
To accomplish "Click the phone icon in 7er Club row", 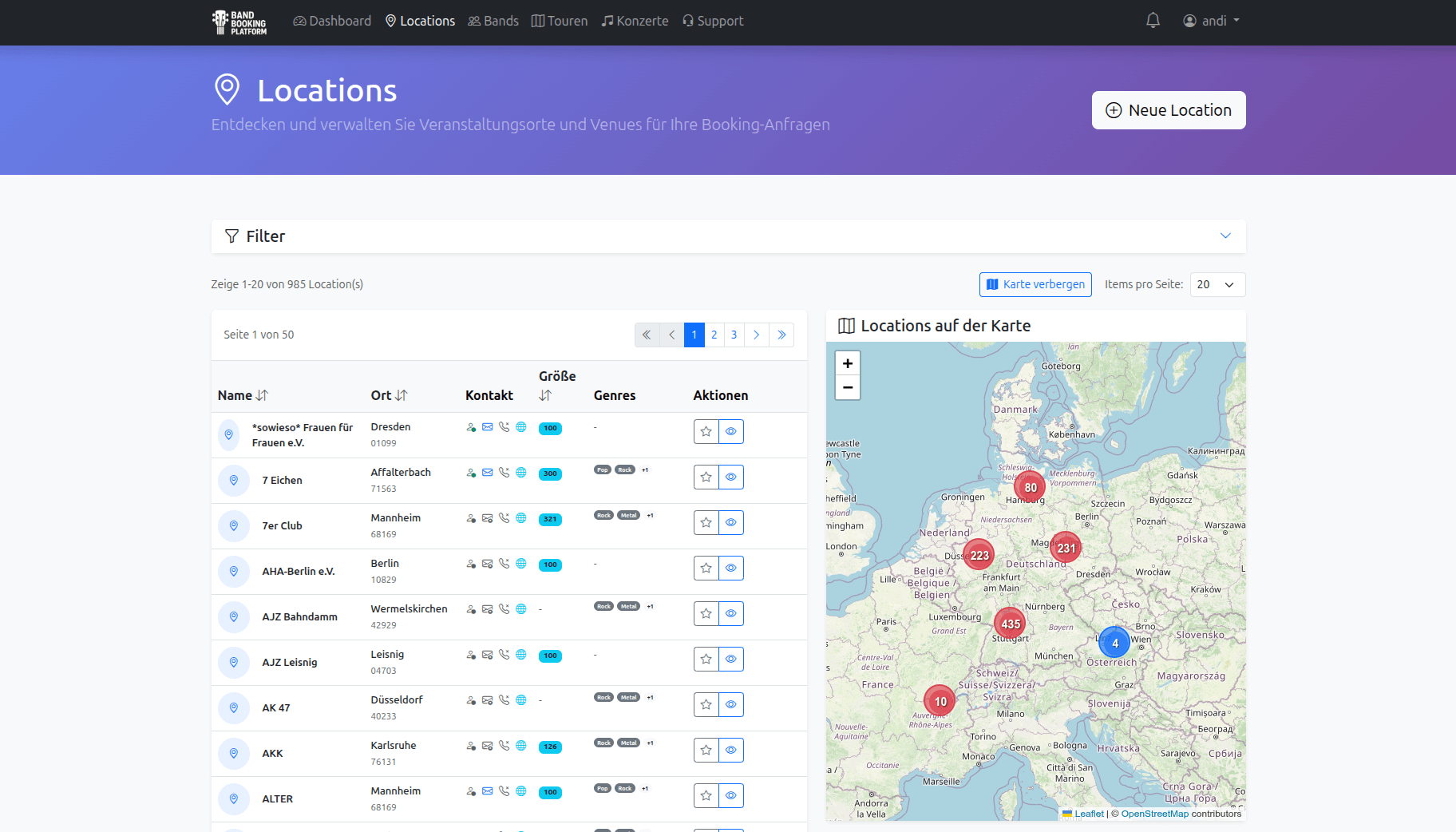I will [504, 518].
